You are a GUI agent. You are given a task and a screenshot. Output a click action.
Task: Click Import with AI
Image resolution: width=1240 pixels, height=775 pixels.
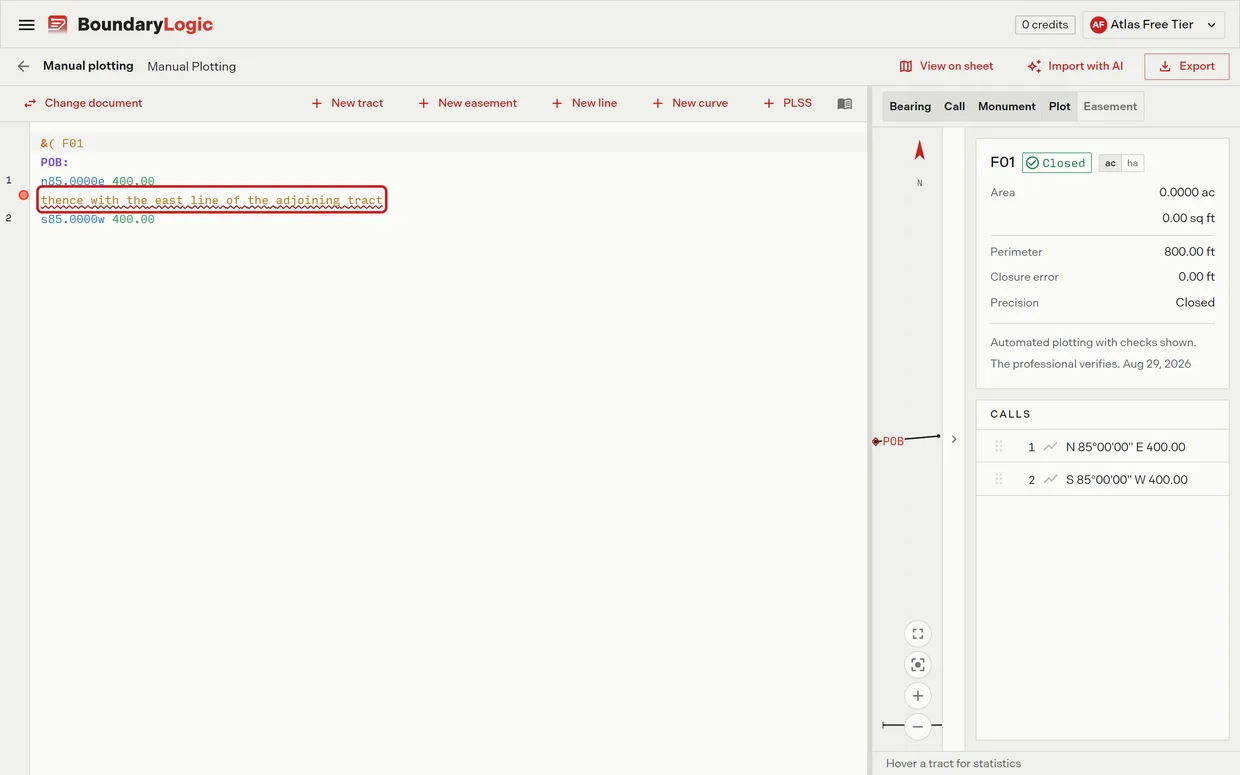1075,66
